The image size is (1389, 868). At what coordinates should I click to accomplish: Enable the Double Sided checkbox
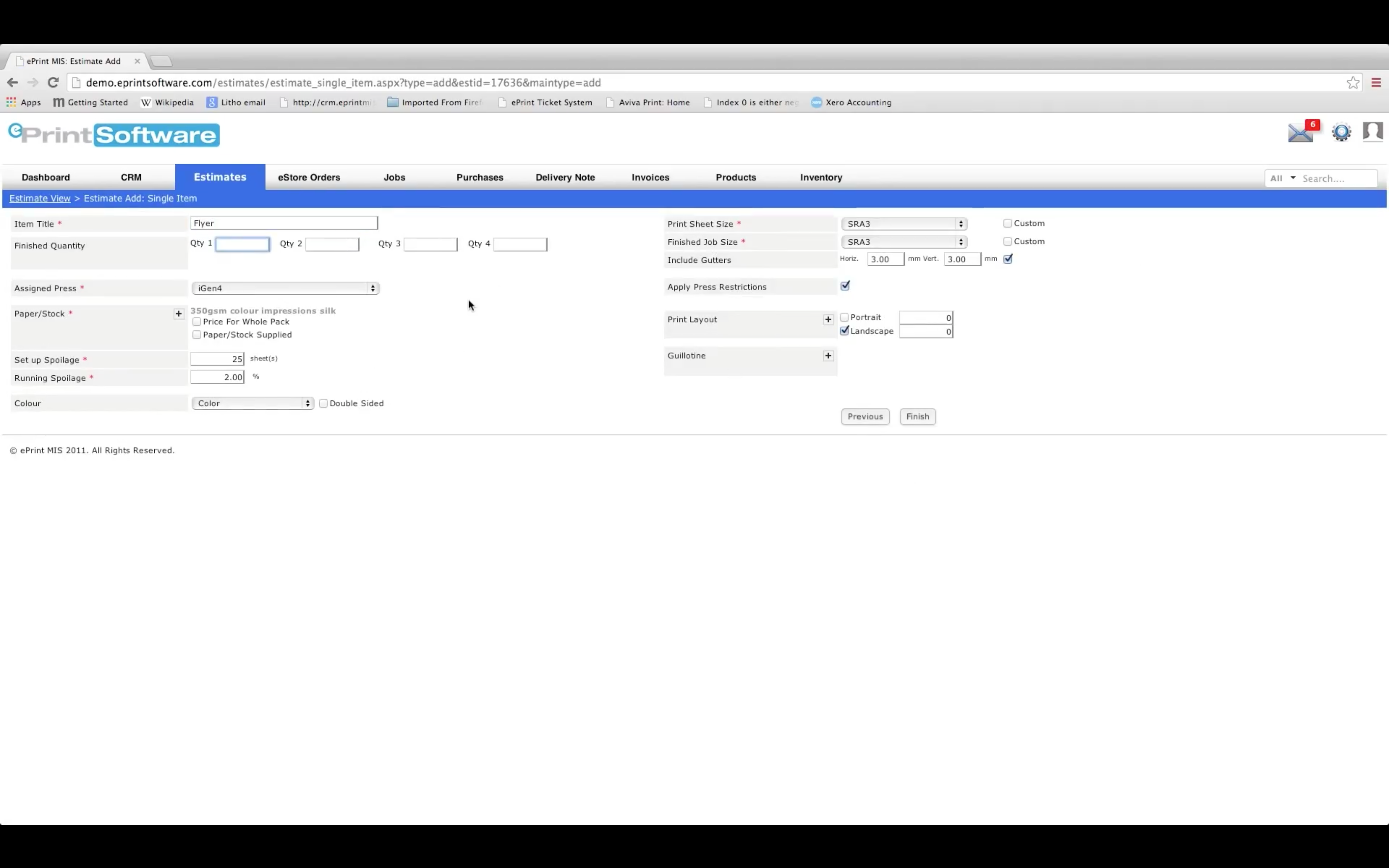[324, 403]
